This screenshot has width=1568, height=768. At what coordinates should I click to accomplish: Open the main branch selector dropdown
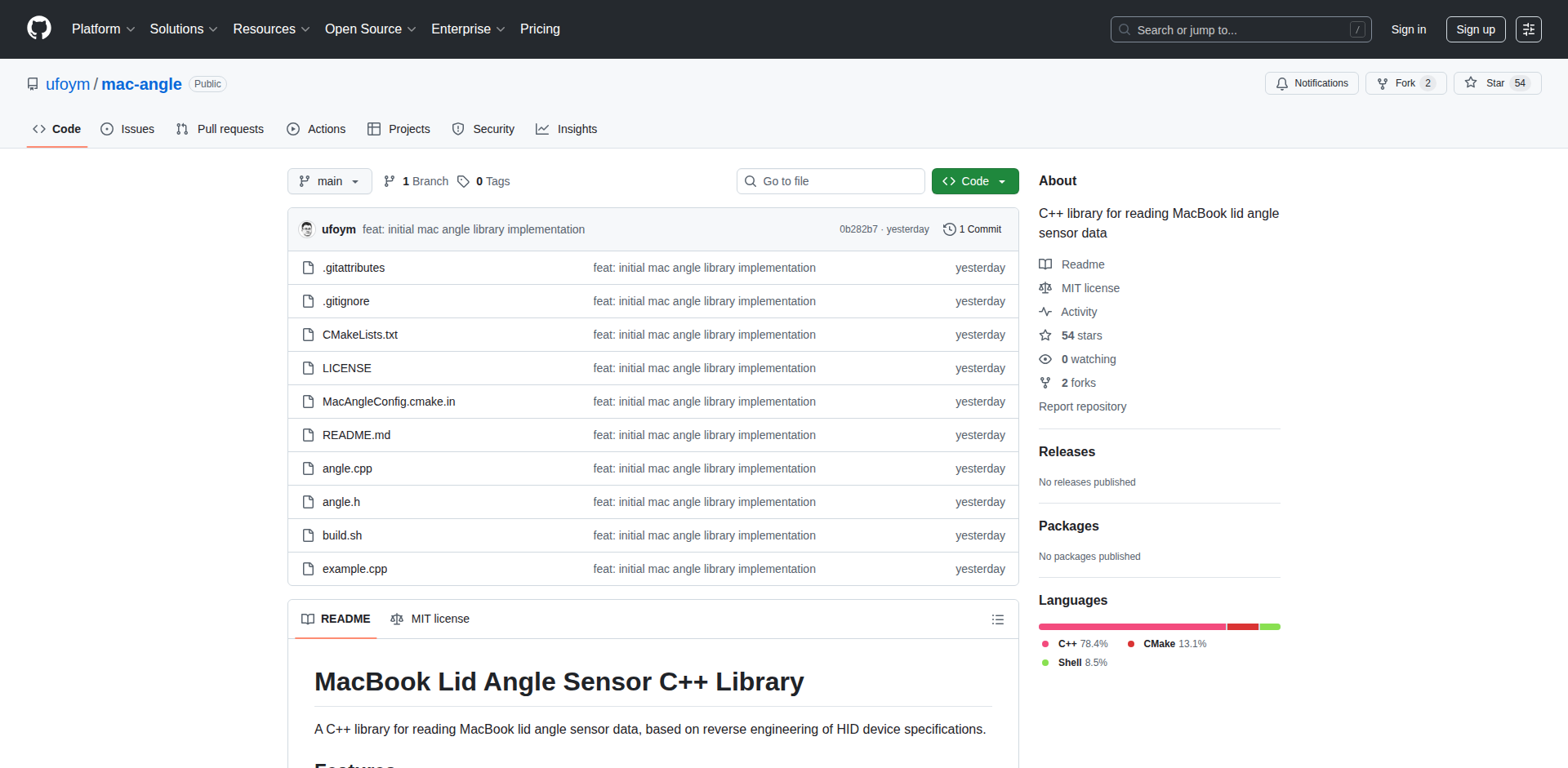tap(330, 181)
